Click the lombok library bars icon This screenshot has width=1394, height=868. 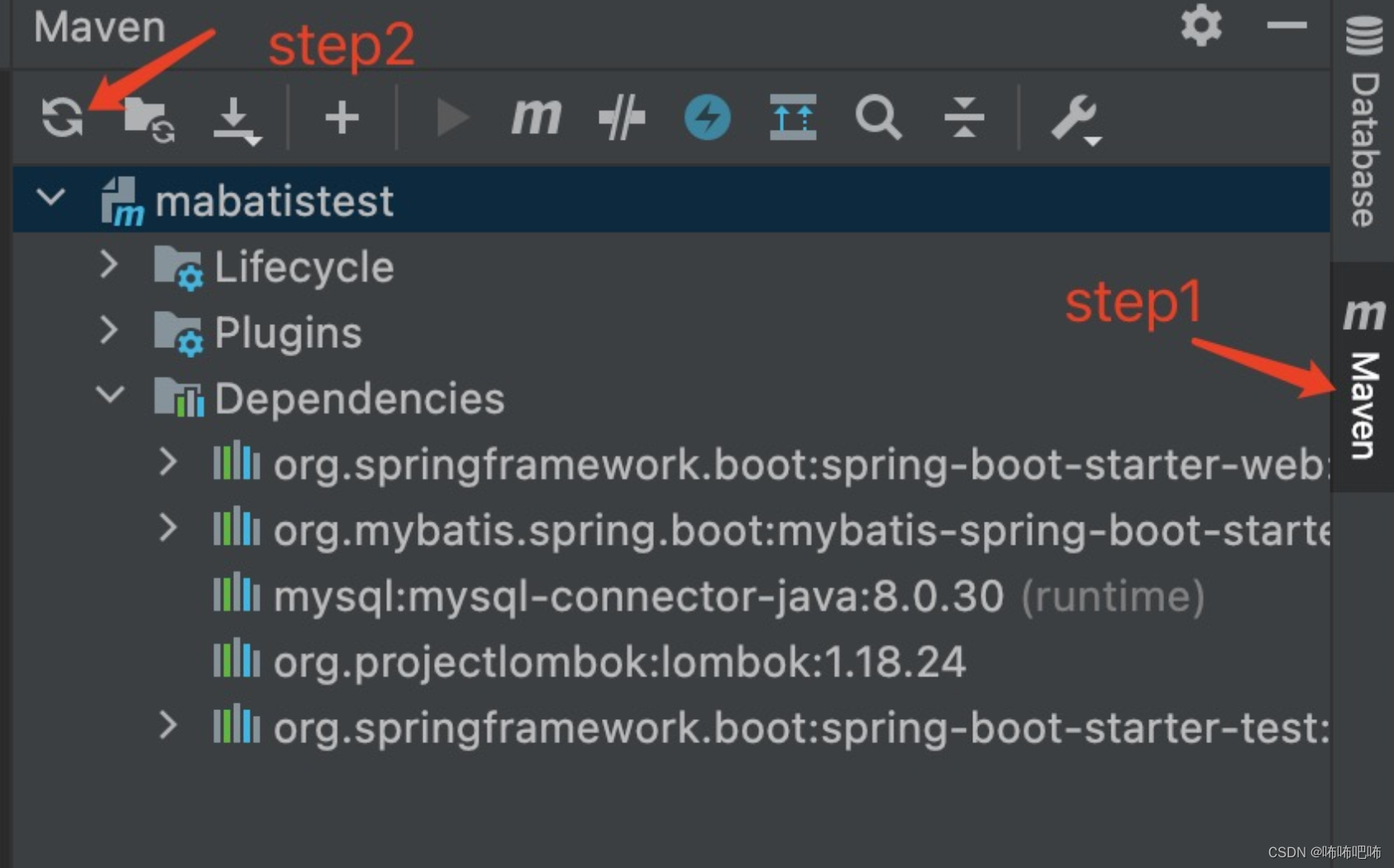coord(236,658)
